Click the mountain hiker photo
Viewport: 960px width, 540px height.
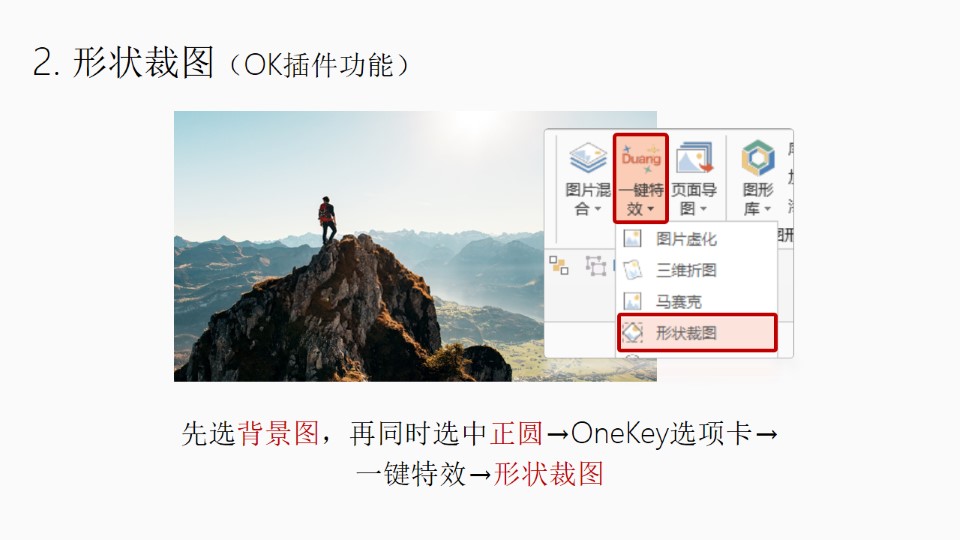click(x=359, y=246)
